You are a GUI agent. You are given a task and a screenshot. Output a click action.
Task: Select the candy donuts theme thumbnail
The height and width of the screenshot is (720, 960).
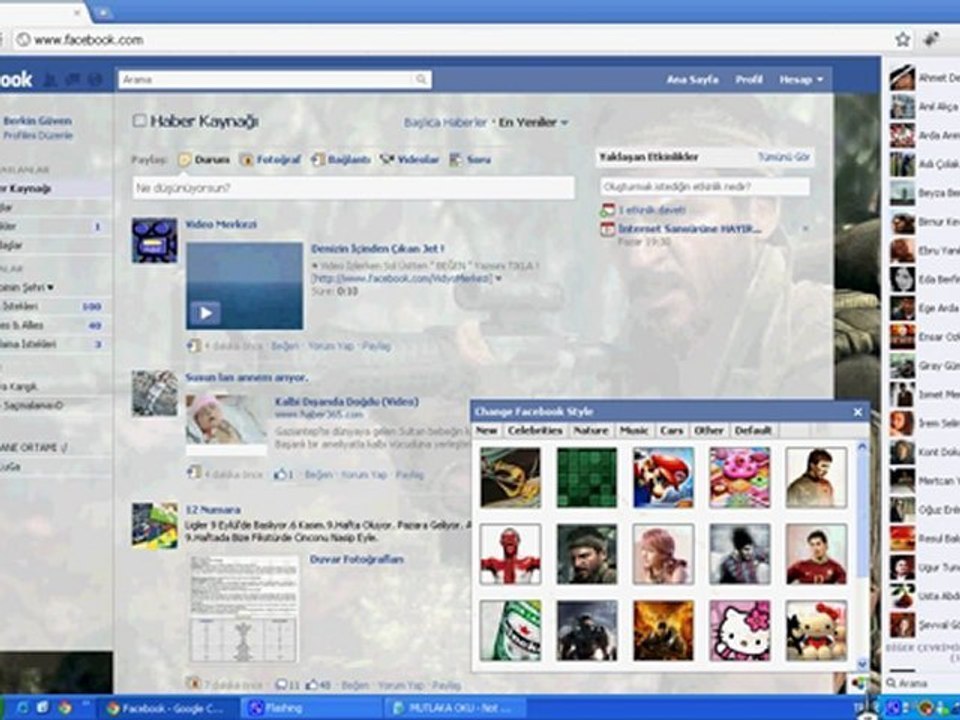pos(740,478)
